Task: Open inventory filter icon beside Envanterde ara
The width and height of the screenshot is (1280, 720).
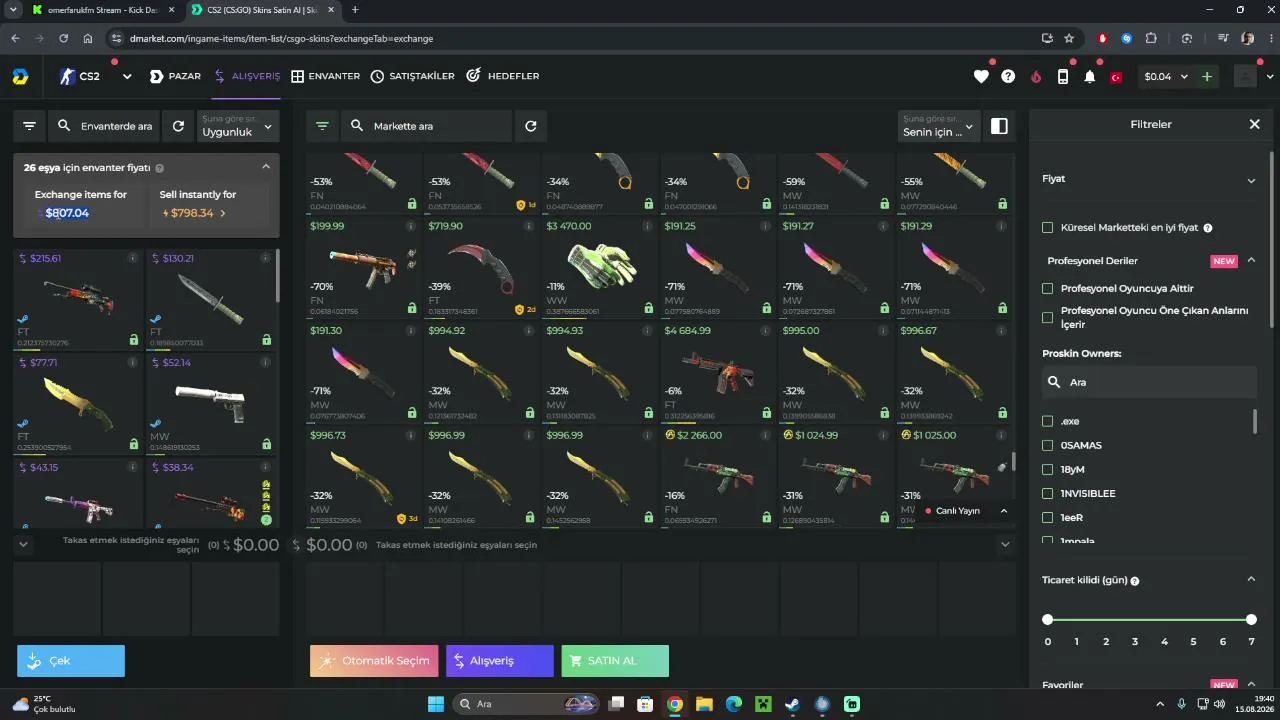Action: click(30, 126)
